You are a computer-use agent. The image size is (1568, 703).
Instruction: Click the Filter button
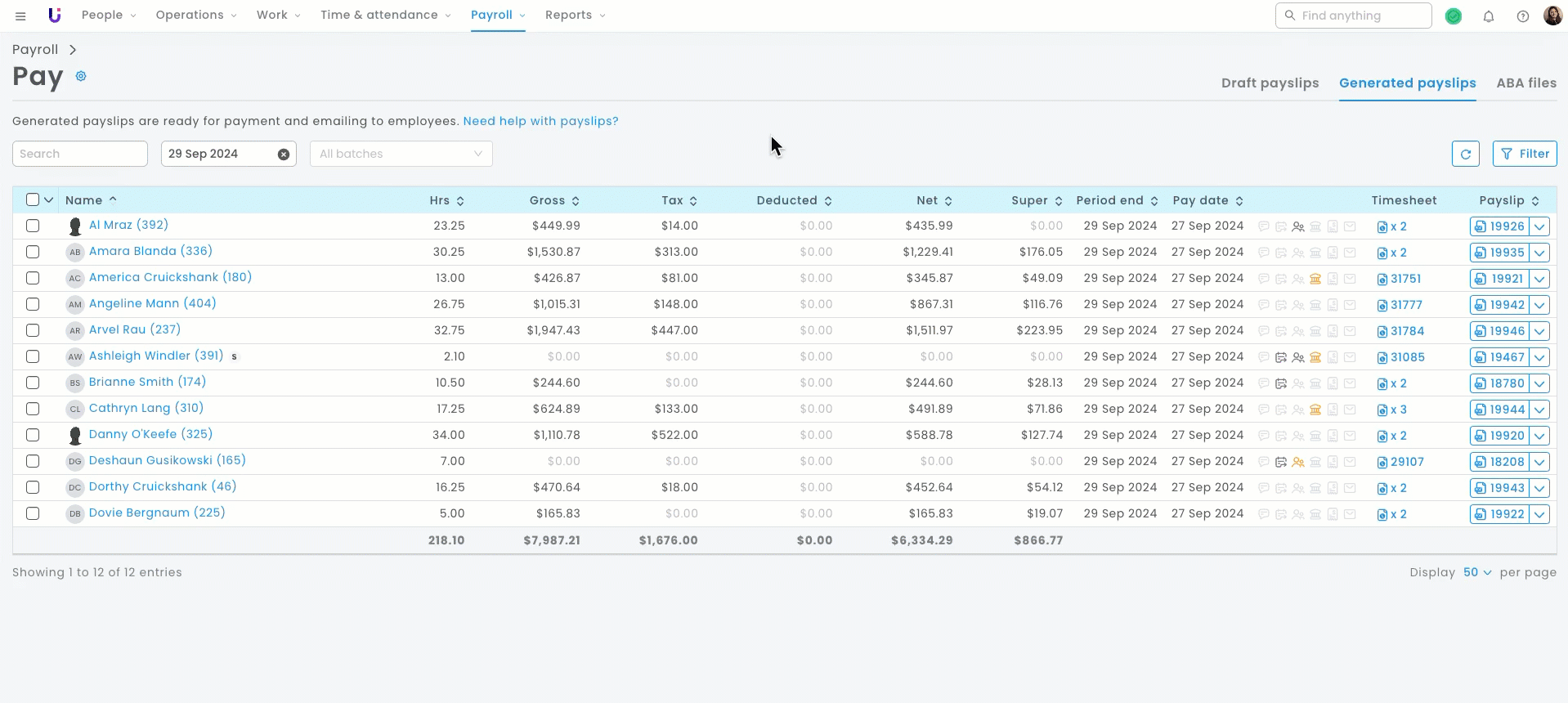pyautogui.click(x=1524, y=154)
